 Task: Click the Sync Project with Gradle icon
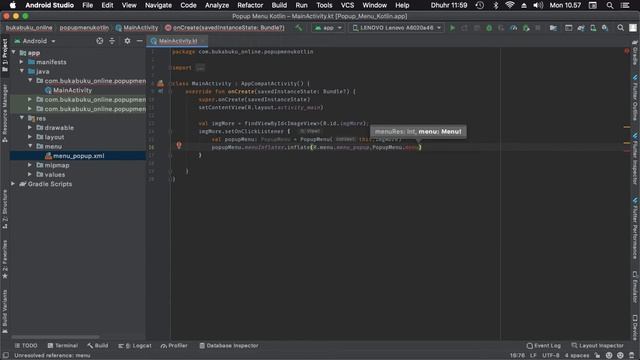click(x=580, y=28)
